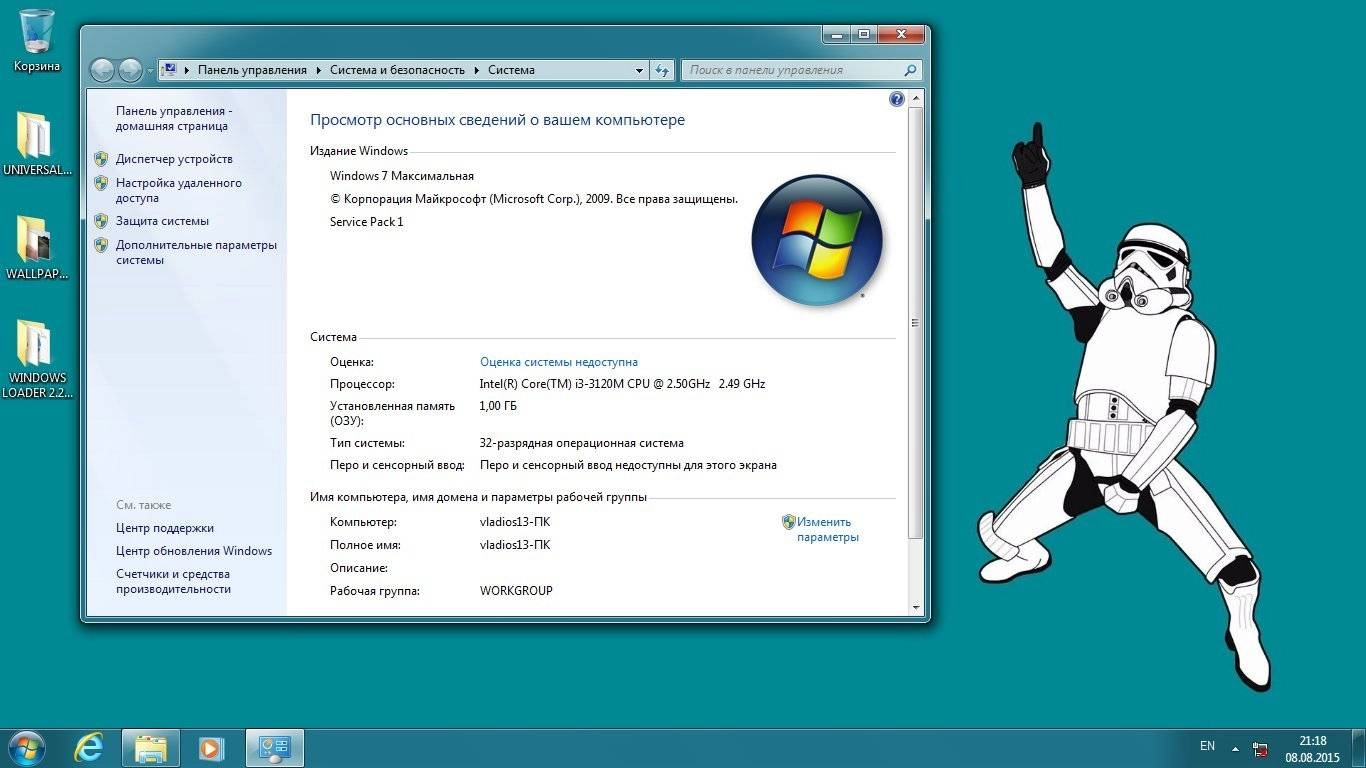
Task: Click the Control Panel taskbar button
Action: click(x=274, y=747)
